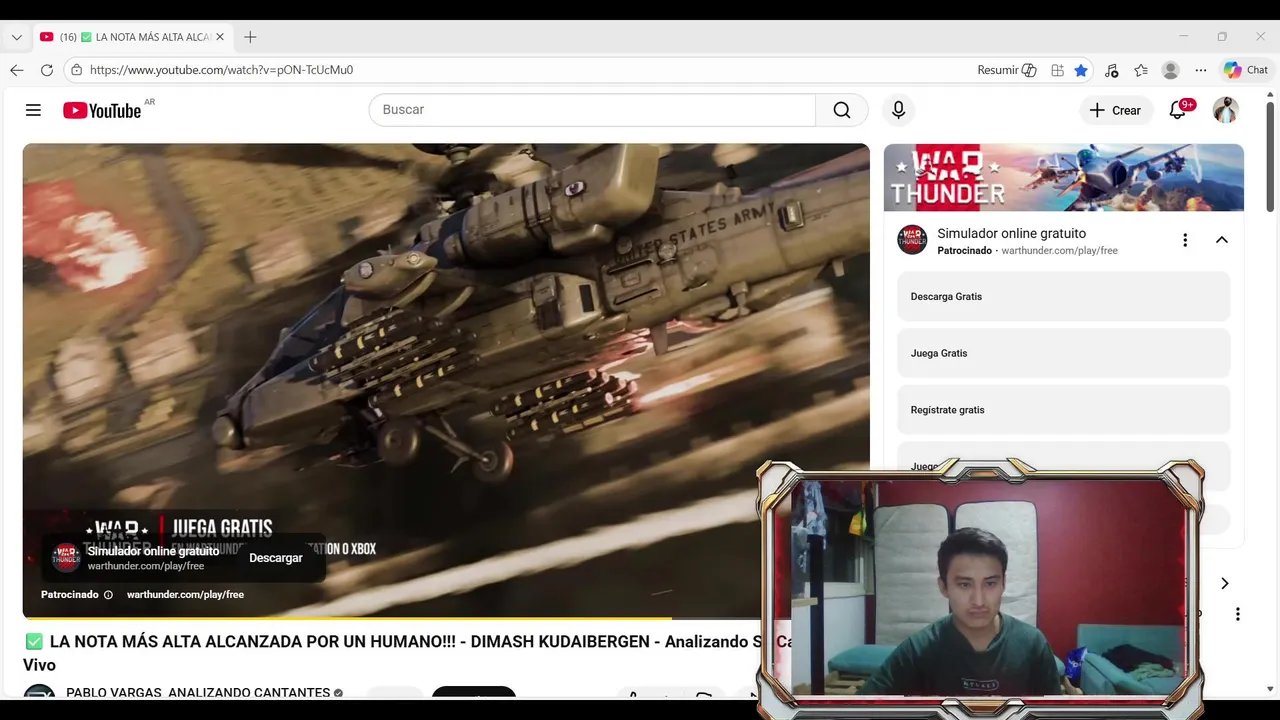Open the media control music note icon

tap(1111, 70)
